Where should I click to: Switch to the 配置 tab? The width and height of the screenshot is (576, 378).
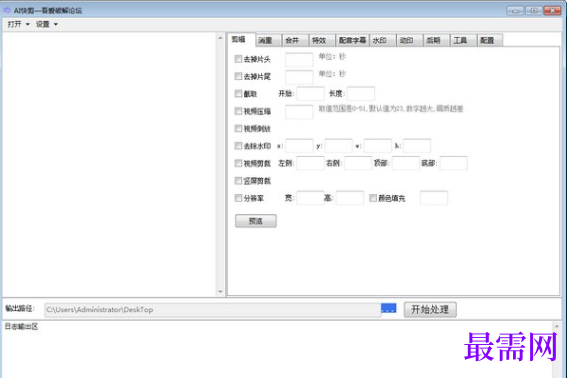[490, 40]
